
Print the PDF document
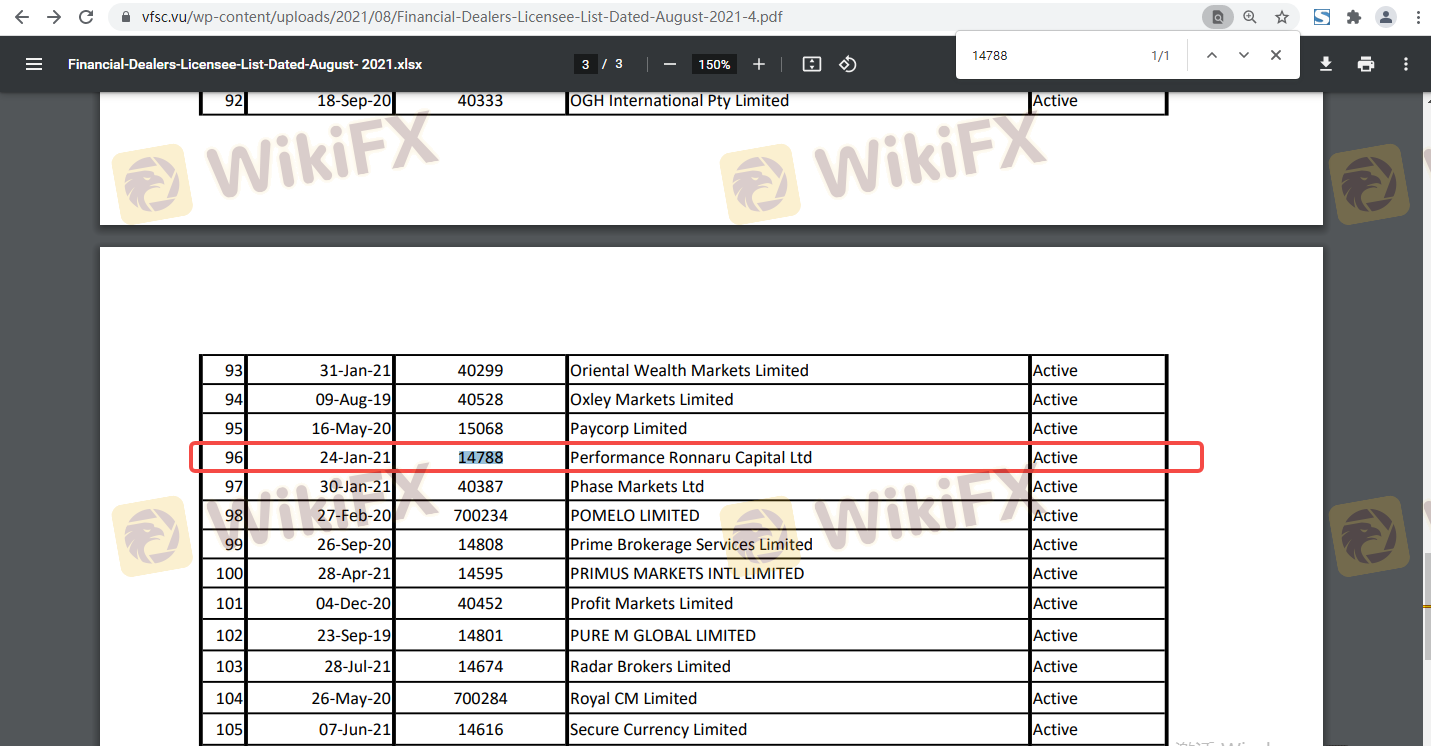click(x=1366, y=64)
